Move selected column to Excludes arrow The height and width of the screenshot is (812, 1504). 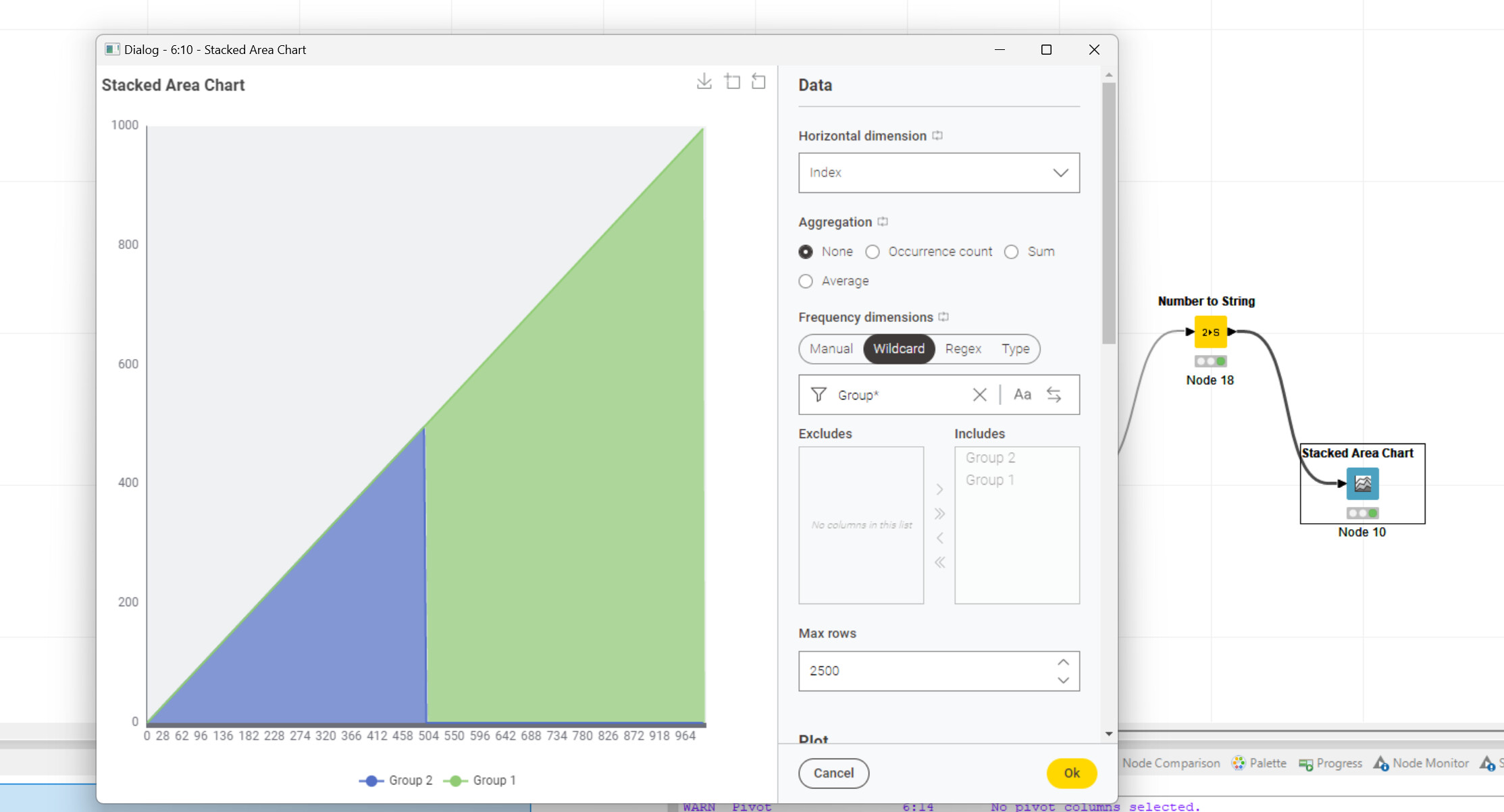(x=939, y=538)
